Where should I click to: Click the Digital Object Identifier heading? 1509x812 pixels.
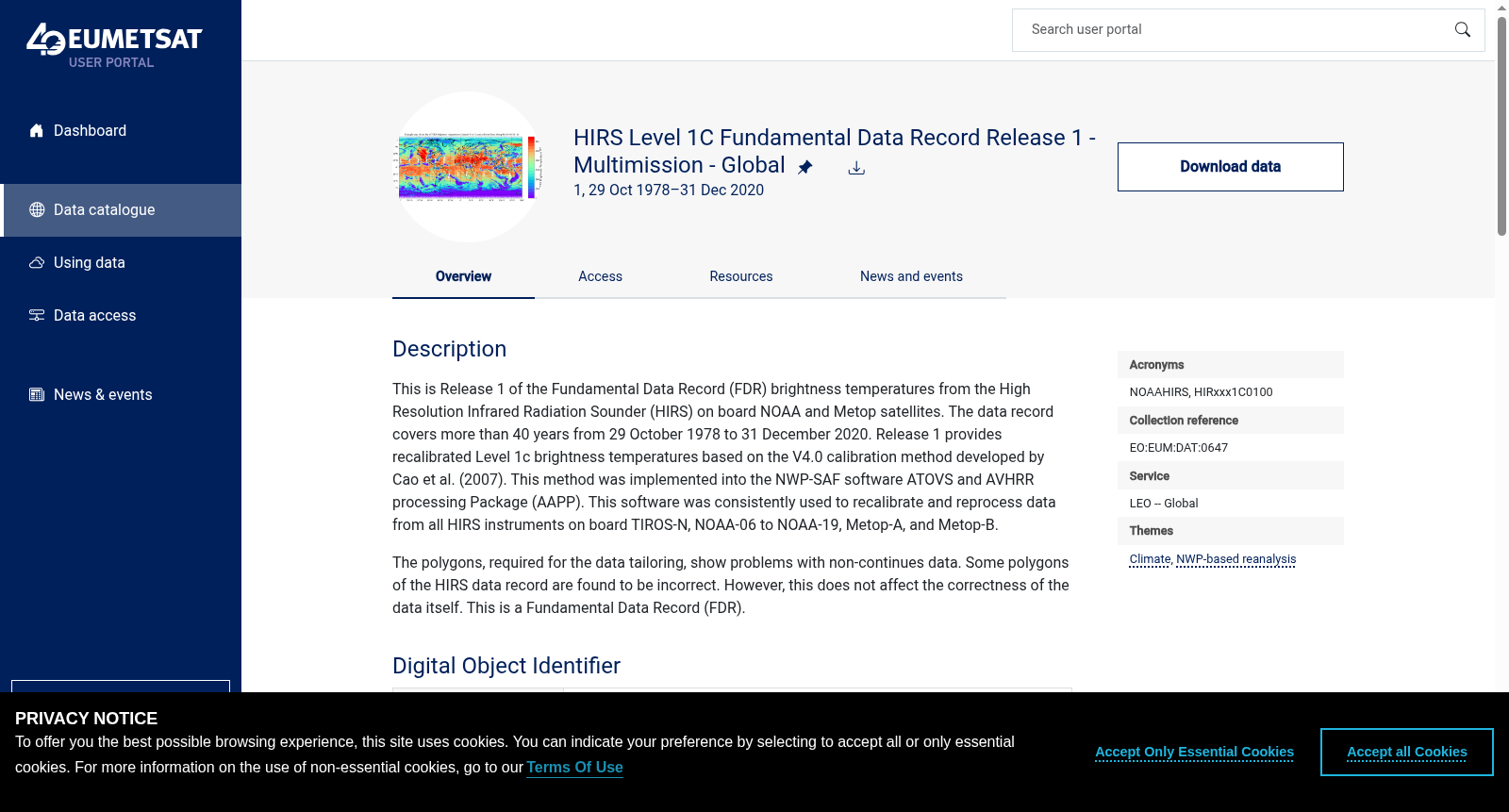pos(506,666)
